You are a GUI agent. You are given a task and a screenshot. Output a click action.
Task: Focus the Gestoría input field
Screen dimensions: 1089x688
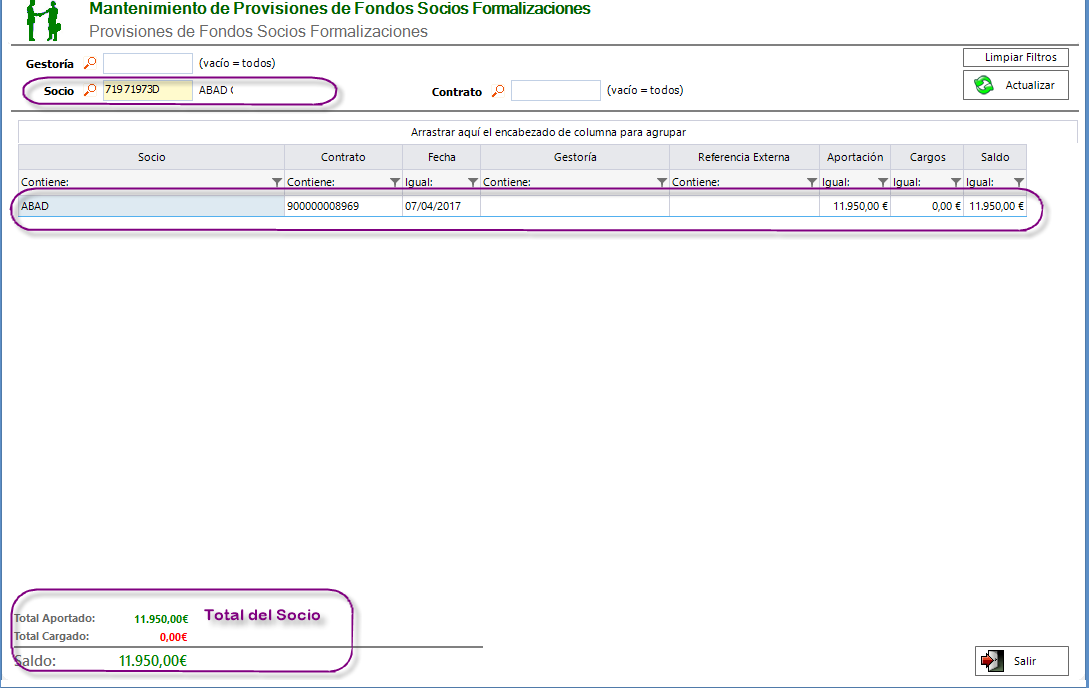click(x=148, y=63)
